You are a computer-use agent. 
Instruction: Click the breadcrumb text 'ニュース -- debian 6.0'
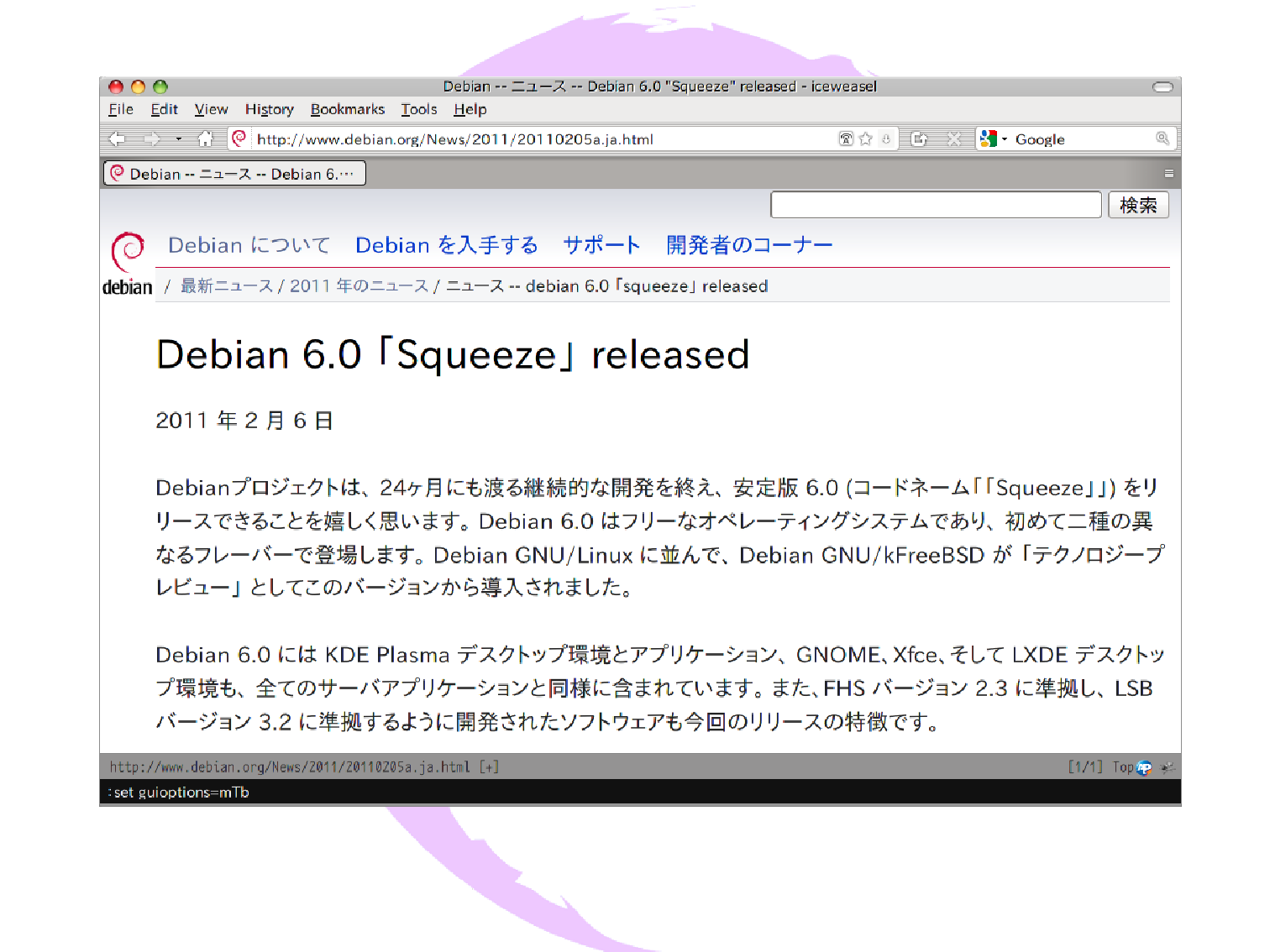(527, 286)
